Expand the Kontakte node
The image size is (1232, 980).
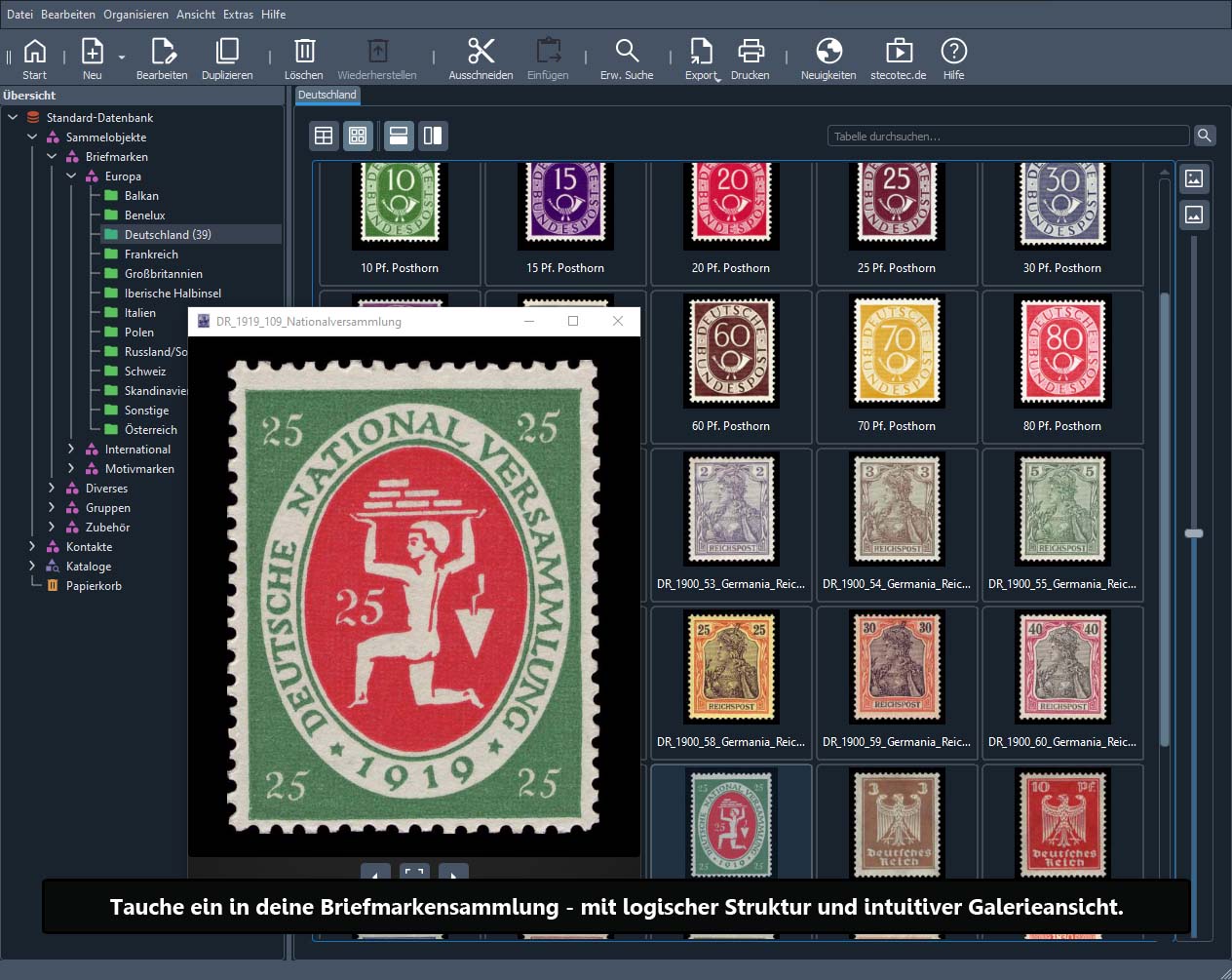click(x=32, y=546)
